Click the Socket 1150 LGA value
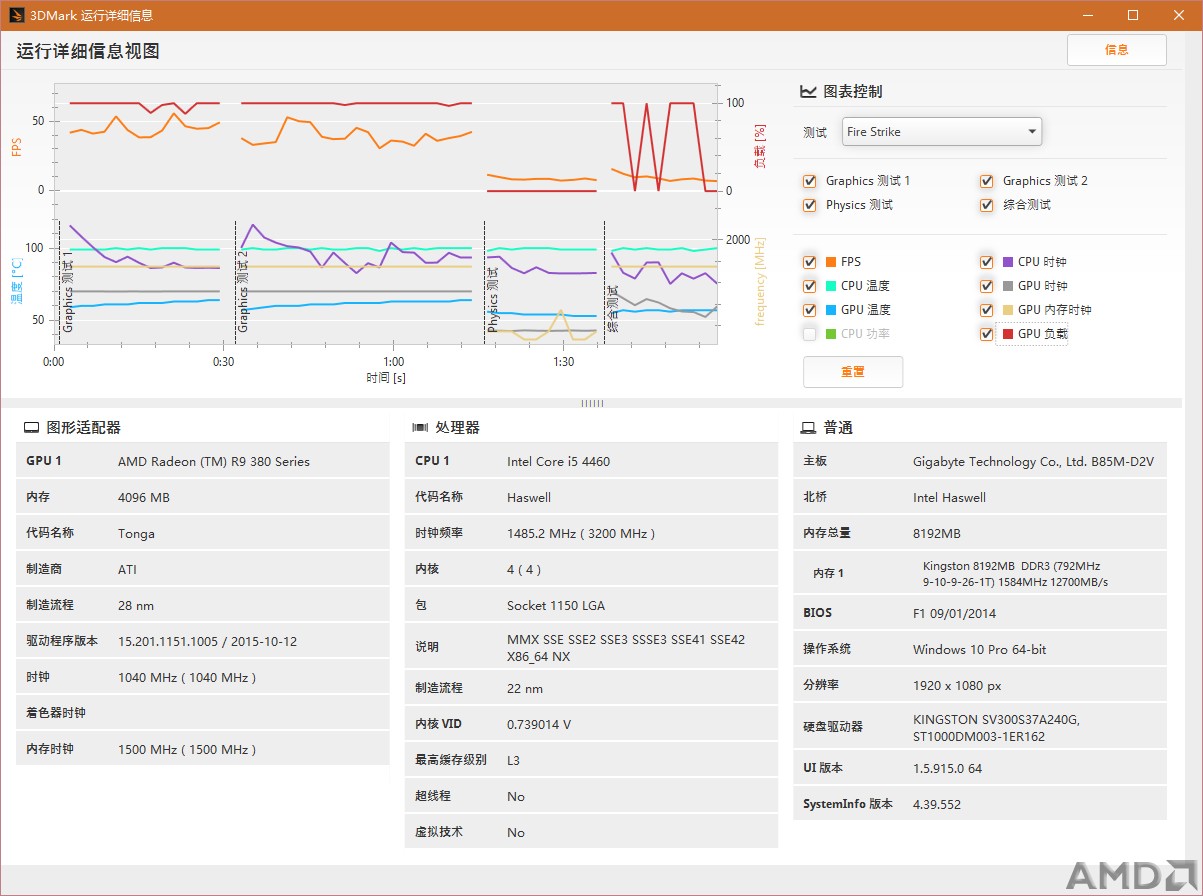The image size is (1203, 896). pos(556,605)
